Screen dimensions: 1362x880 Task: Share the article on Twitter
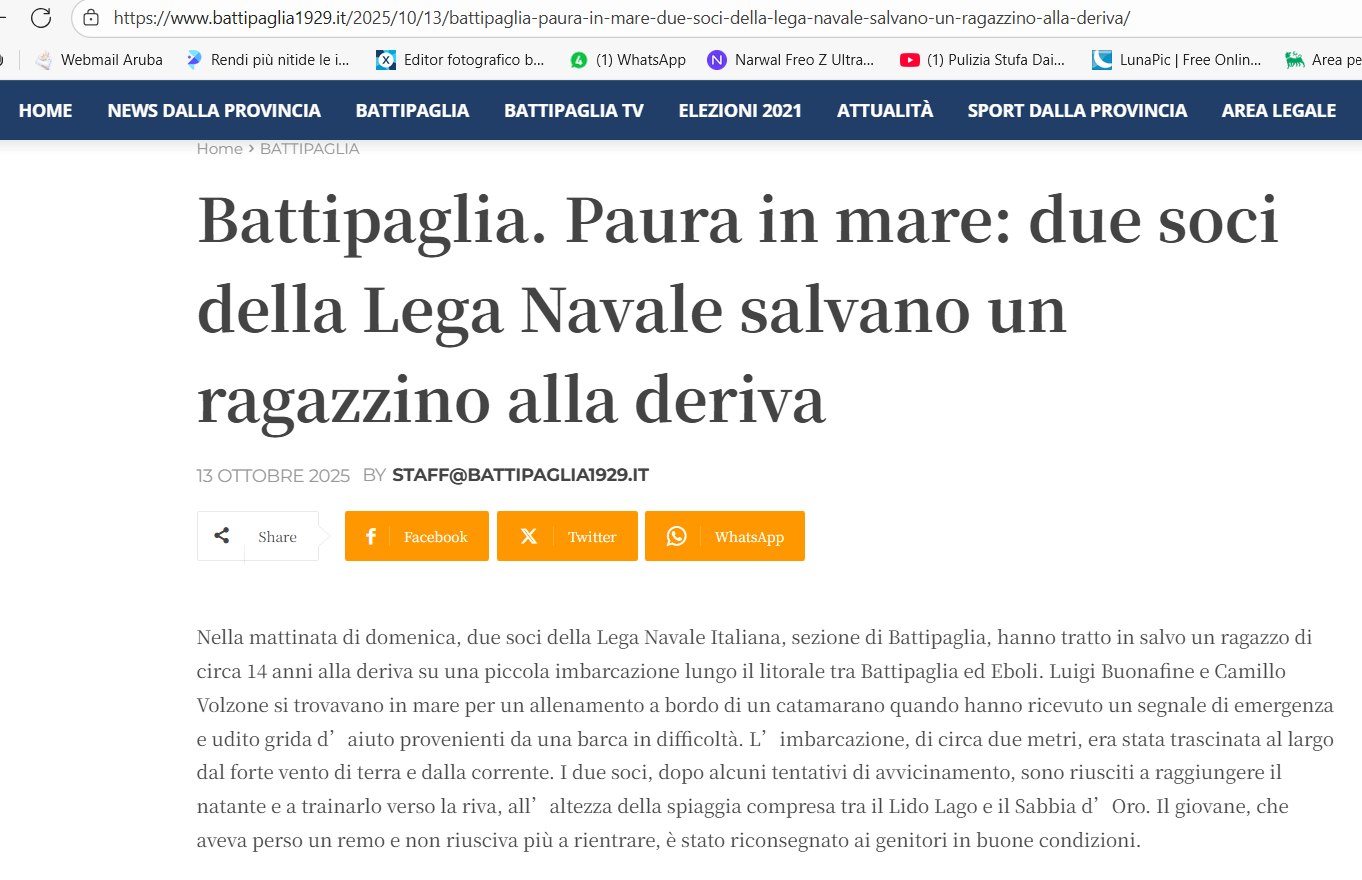567,537
